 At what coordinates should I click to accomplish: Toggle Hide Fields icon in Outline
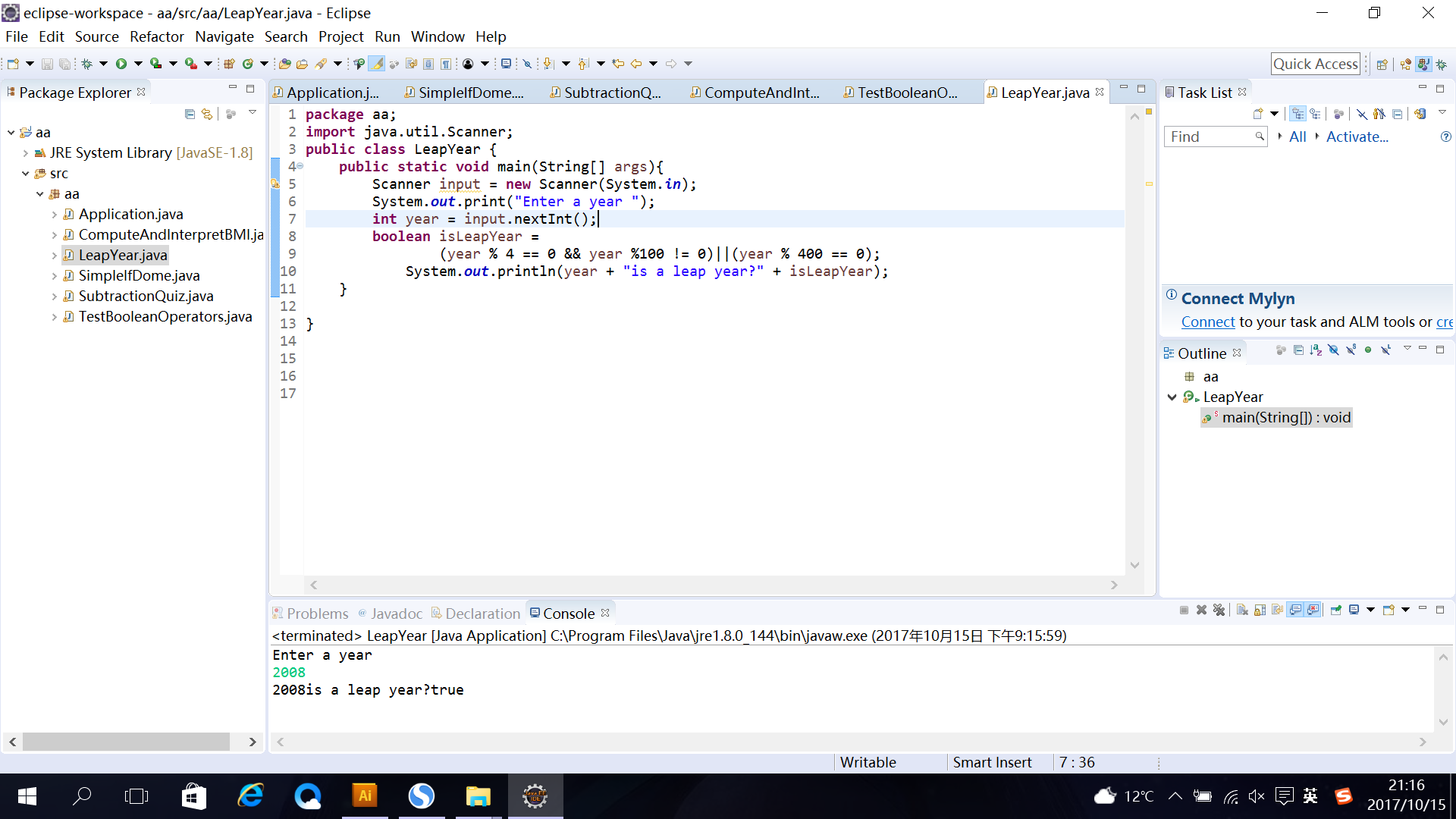point(1333,350)
